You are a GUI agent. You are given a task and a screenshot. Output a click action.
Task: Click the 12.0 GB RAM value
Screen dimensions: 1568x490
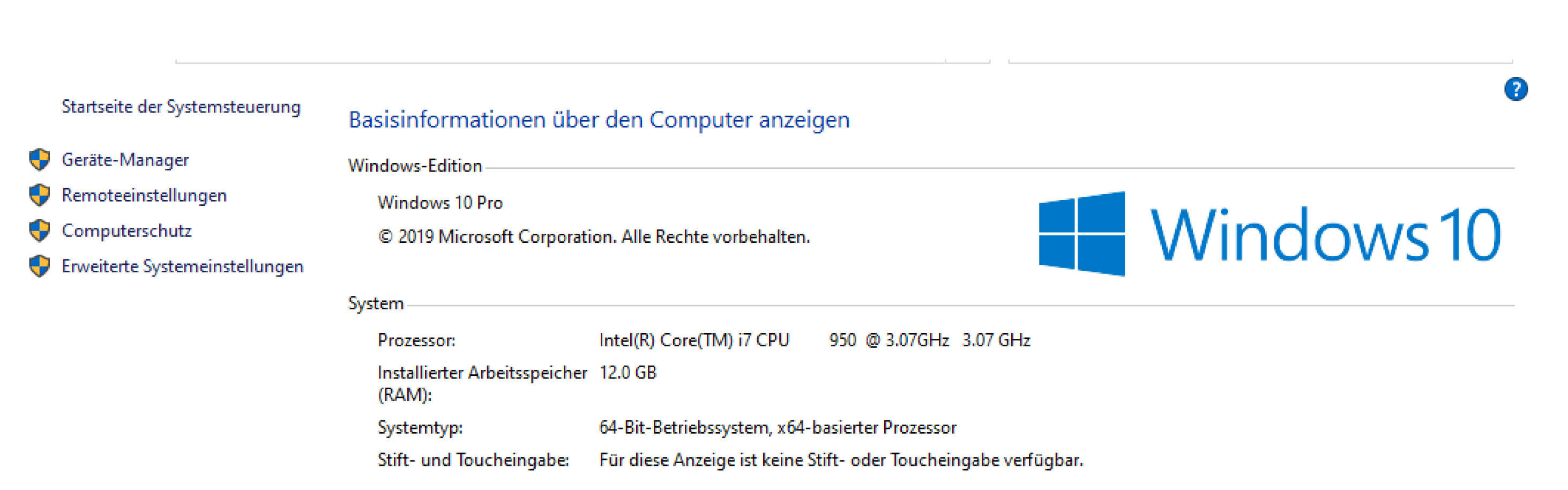pos(628,373)
